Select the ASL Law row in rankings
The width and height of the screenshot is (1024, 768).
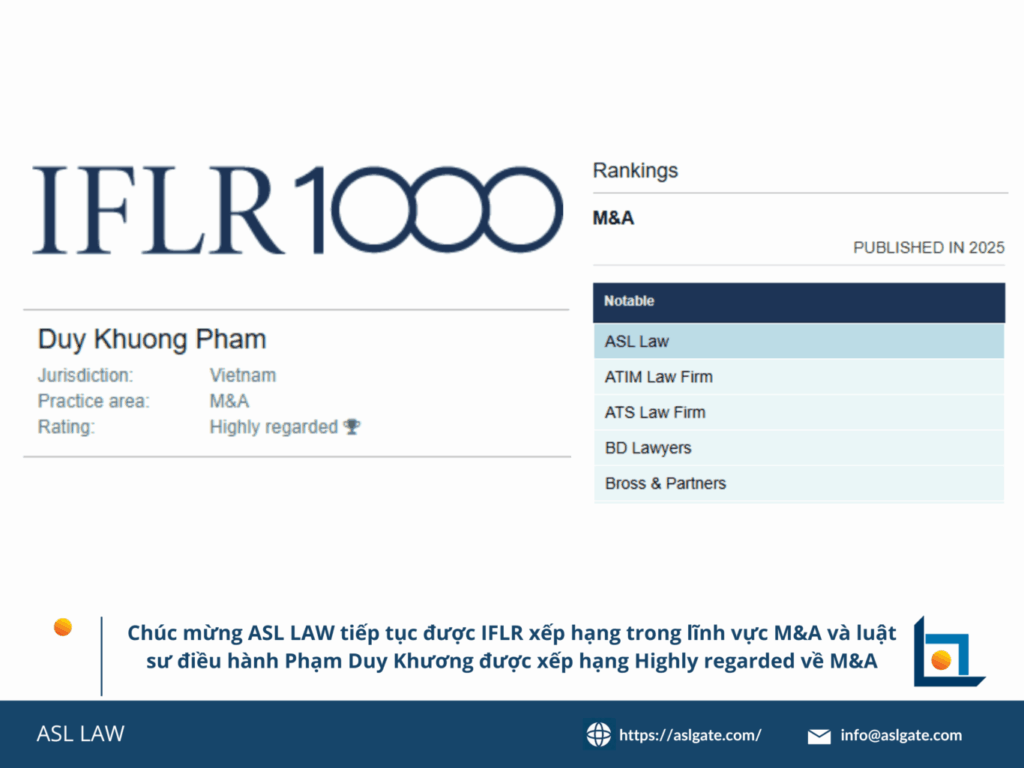click(x=799, y=341)
